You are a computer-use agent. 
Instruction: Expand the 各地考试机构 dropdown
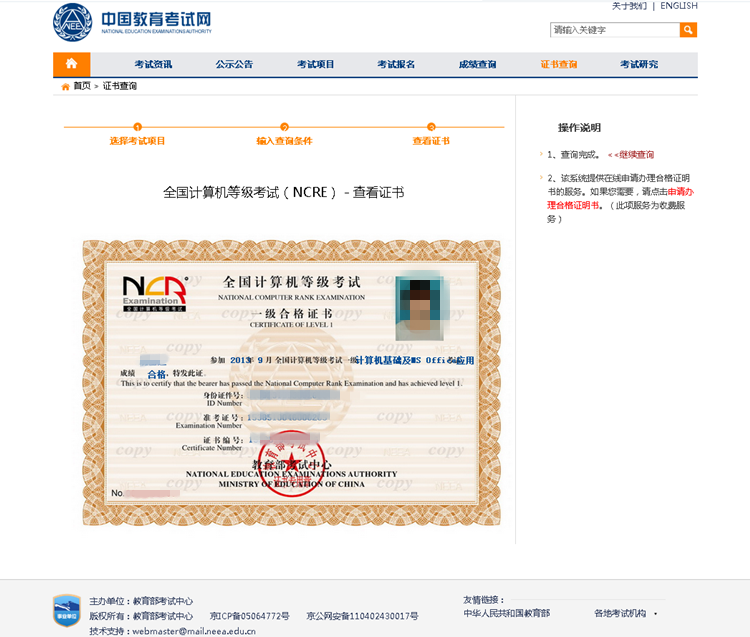point(625,613)
